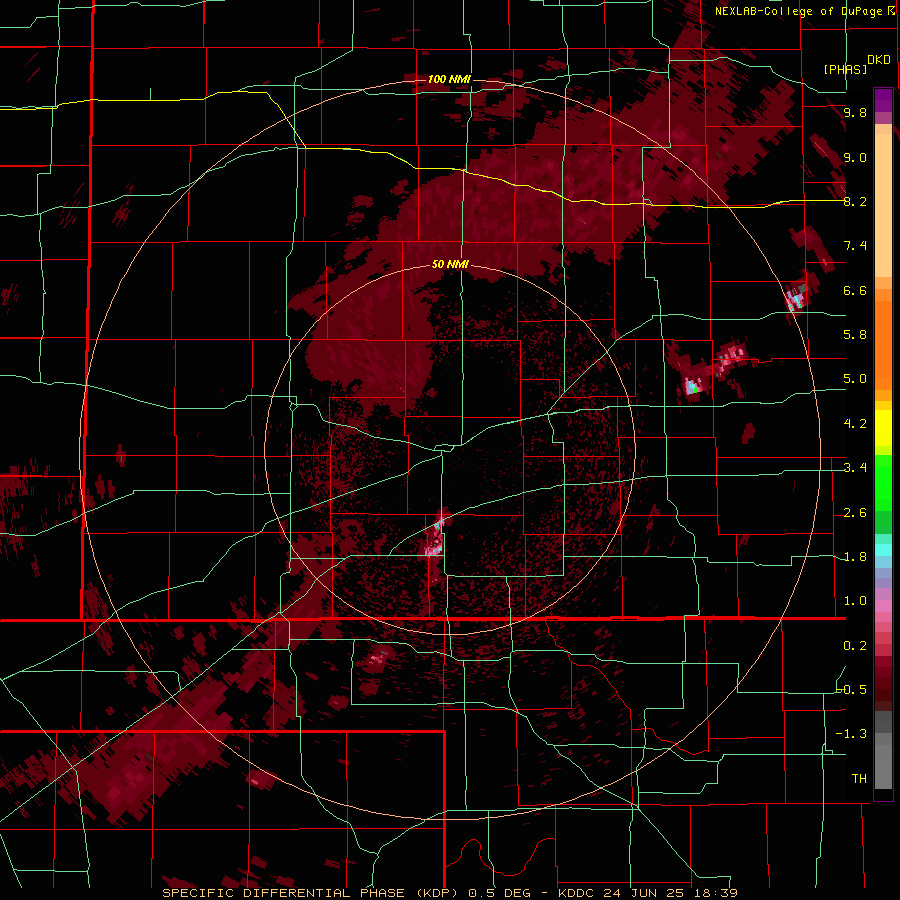Click the DKD label above the color scale
Viewport: 900px width, 900px height.
879,60
